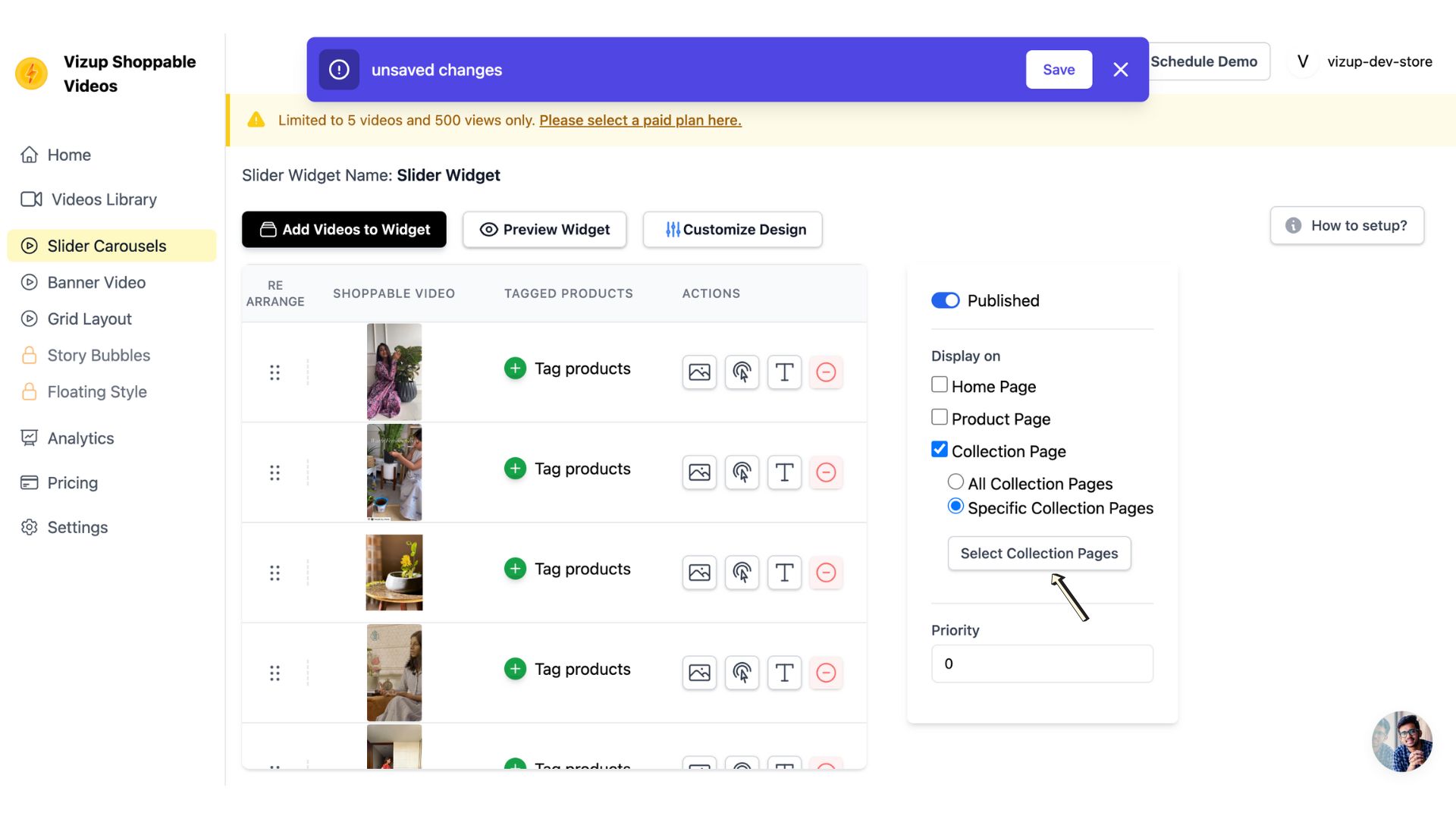Open interaction settings icon on second video row

pyautogui.click(x=742, y=472)
